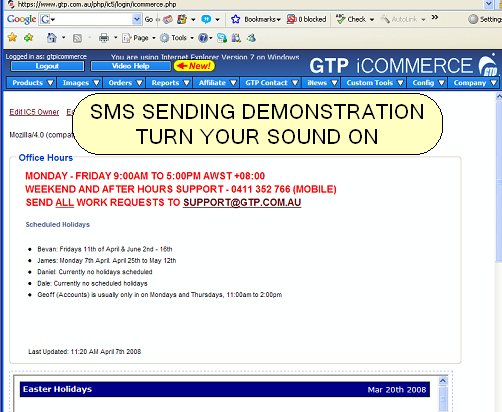Screen dimensions: 502x412
Task: Click the Easter Holidays news header
Action: pos(225,389)
